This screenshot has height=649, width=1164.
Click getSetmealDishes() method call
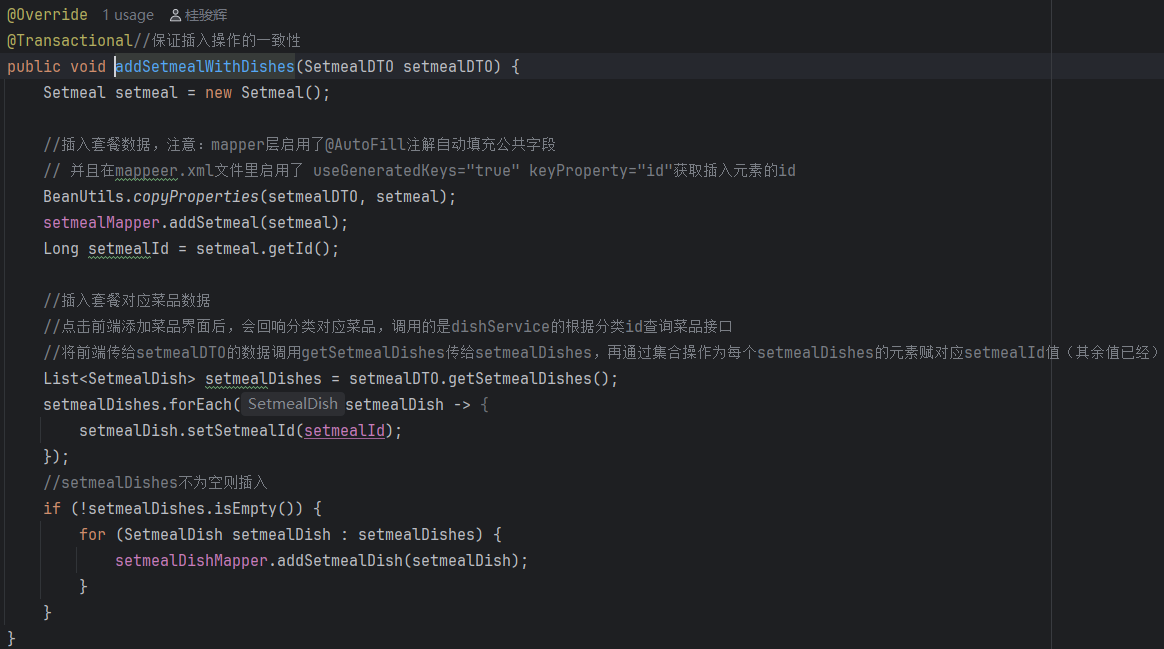(529, 379)
